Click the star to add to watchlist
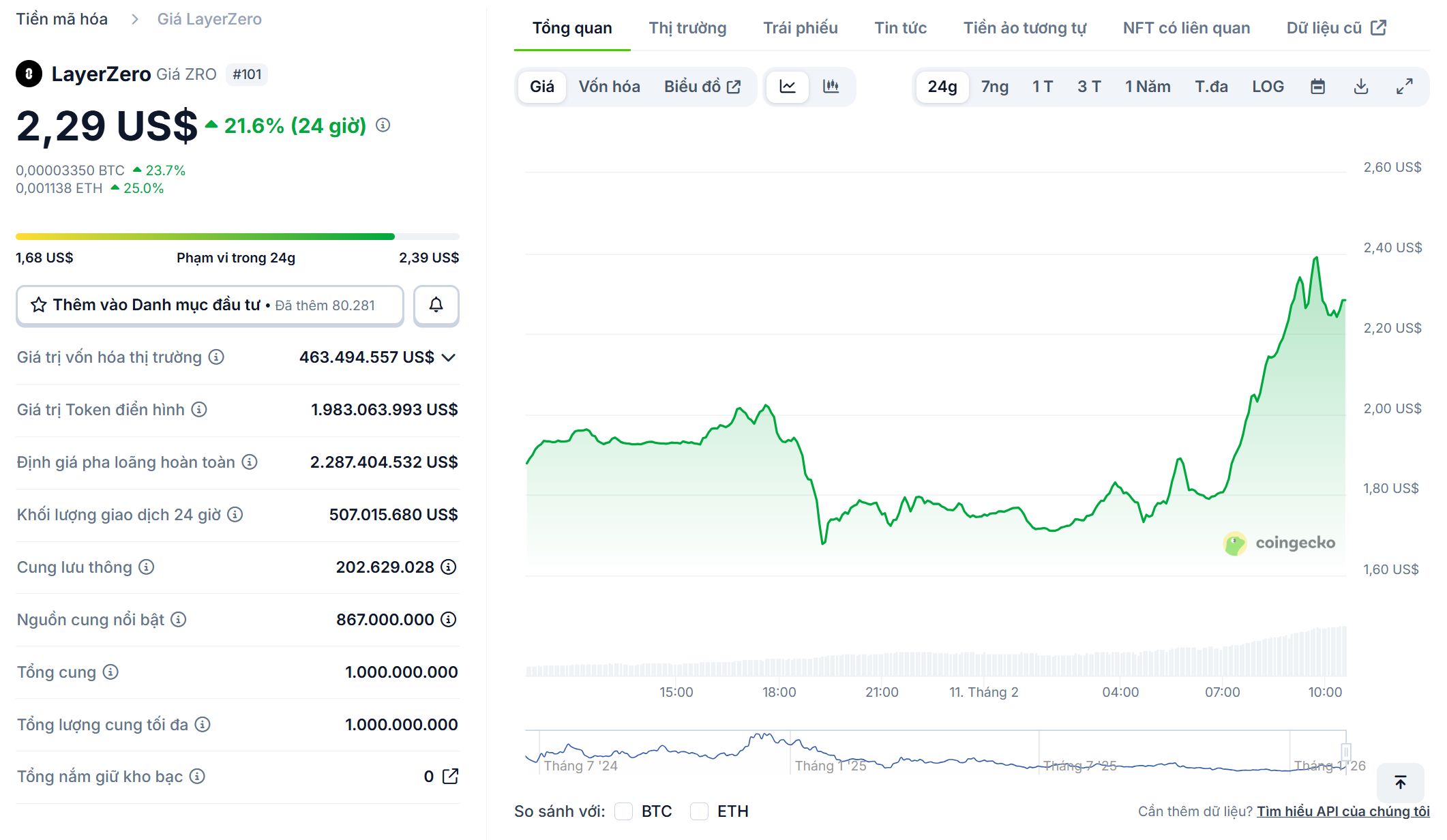The height and width of the screenshot is (840, 1447). 38,305
